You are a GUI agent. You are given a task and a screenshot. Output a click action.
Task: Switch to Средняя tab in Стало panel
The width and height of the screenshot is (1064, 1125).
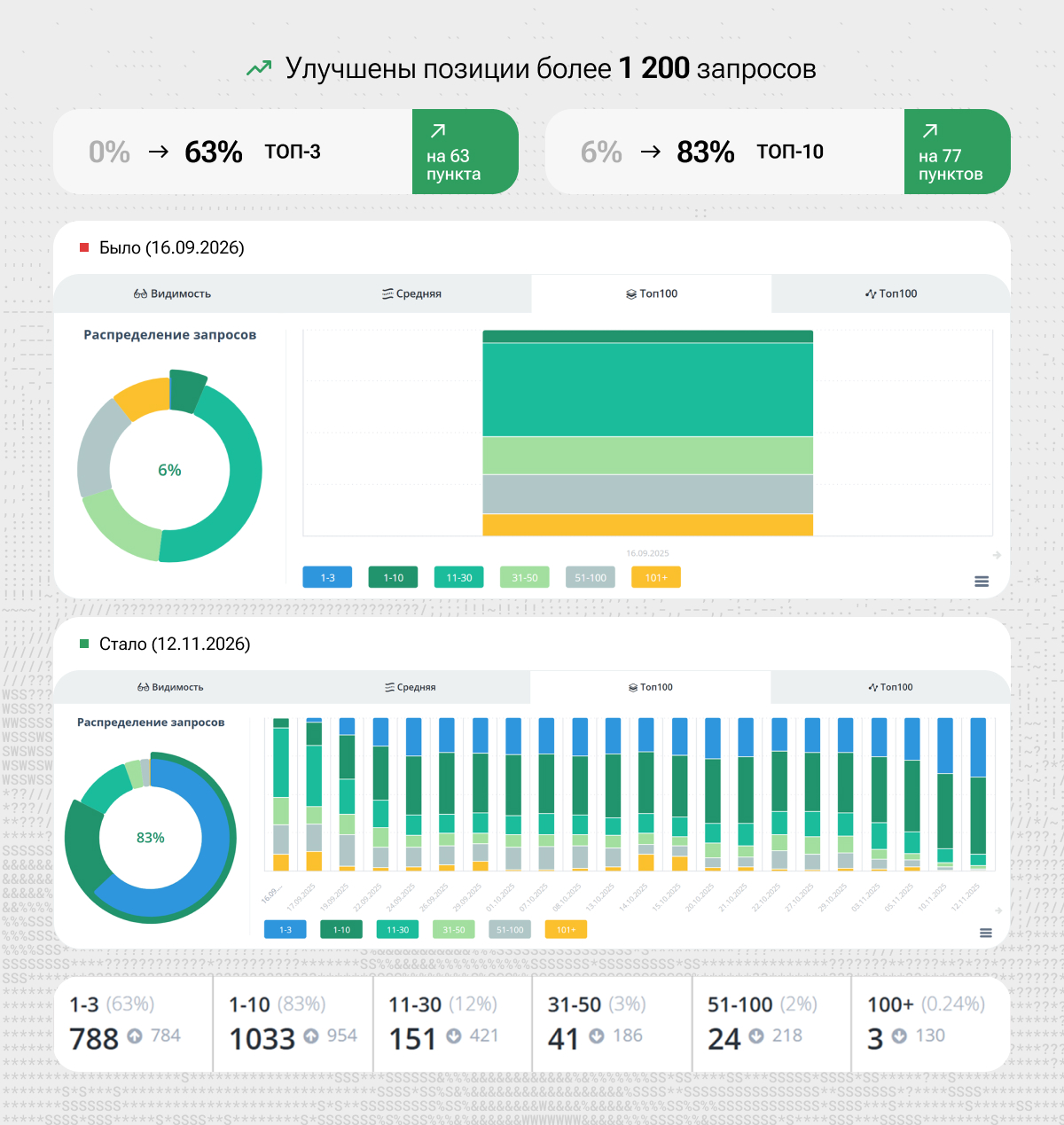[x=410, y=687]
